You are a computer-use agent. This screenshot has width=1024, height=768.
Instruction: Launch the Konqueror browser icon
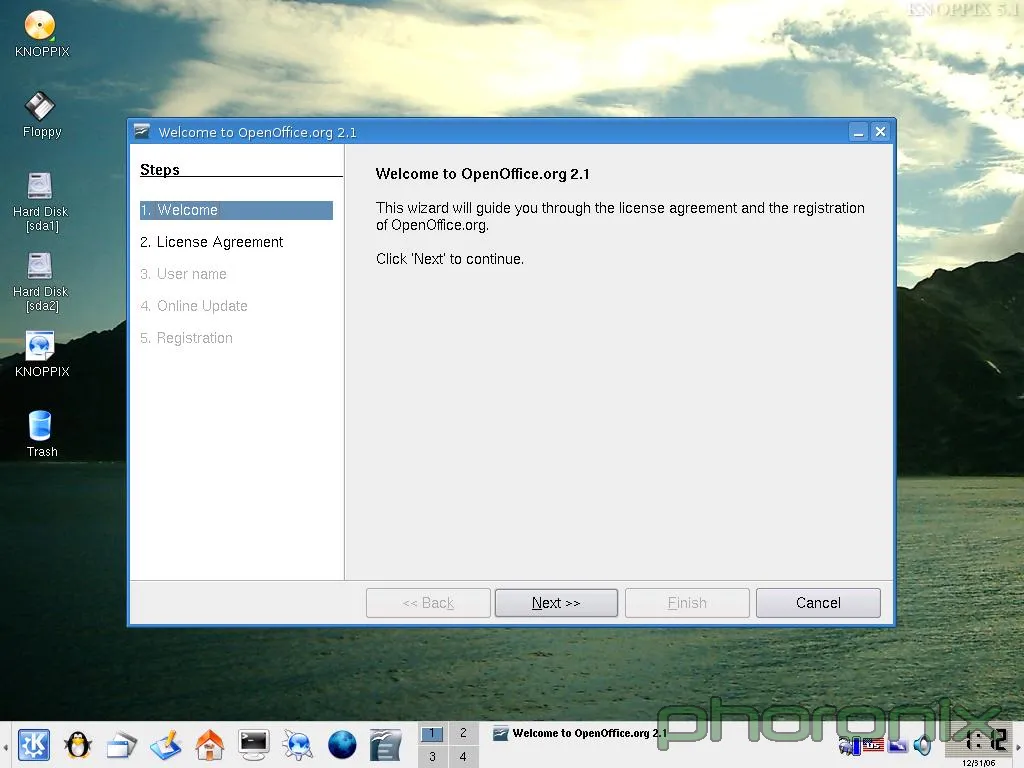pyautogui.click(x=297, y=745)
